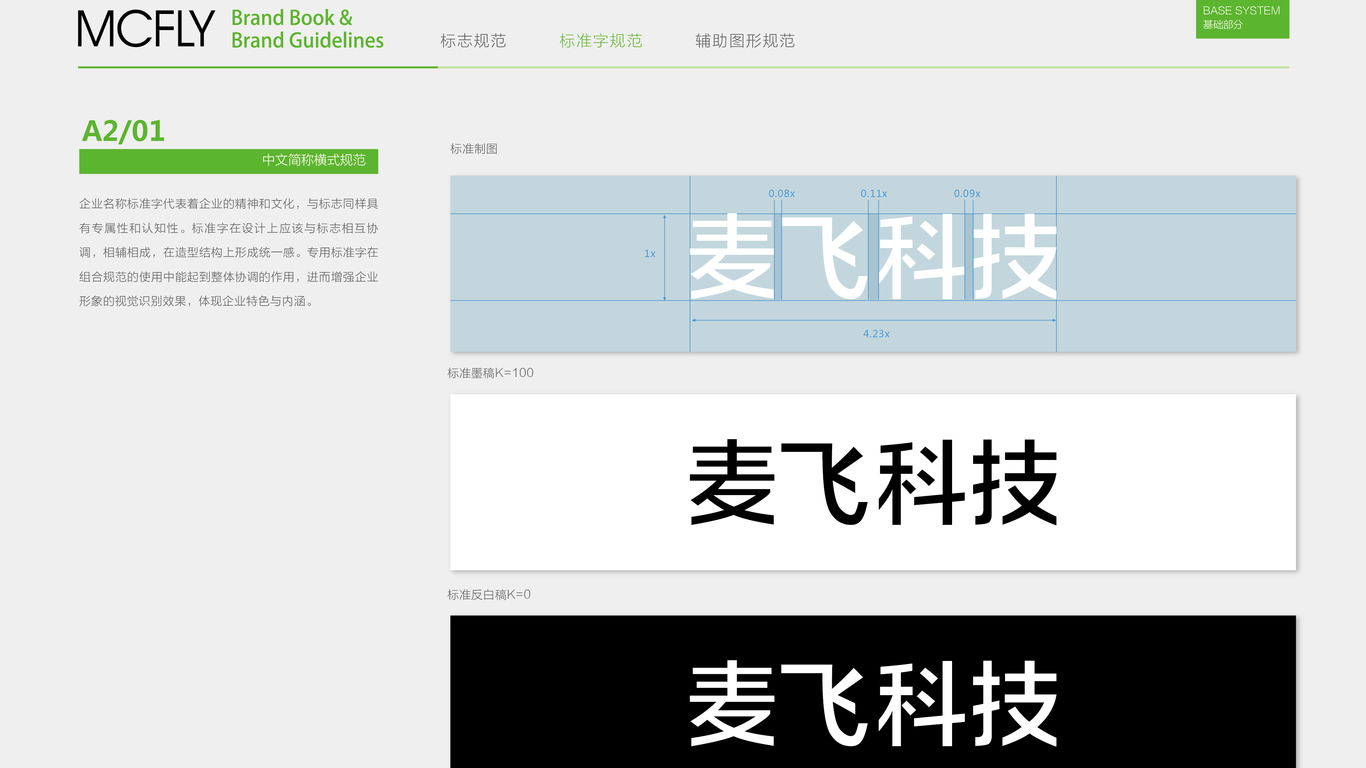Select the black-on-white 麦飞科技 wordmark
The width and height of the screenshot is (1366, 768).
coord(873,482)
